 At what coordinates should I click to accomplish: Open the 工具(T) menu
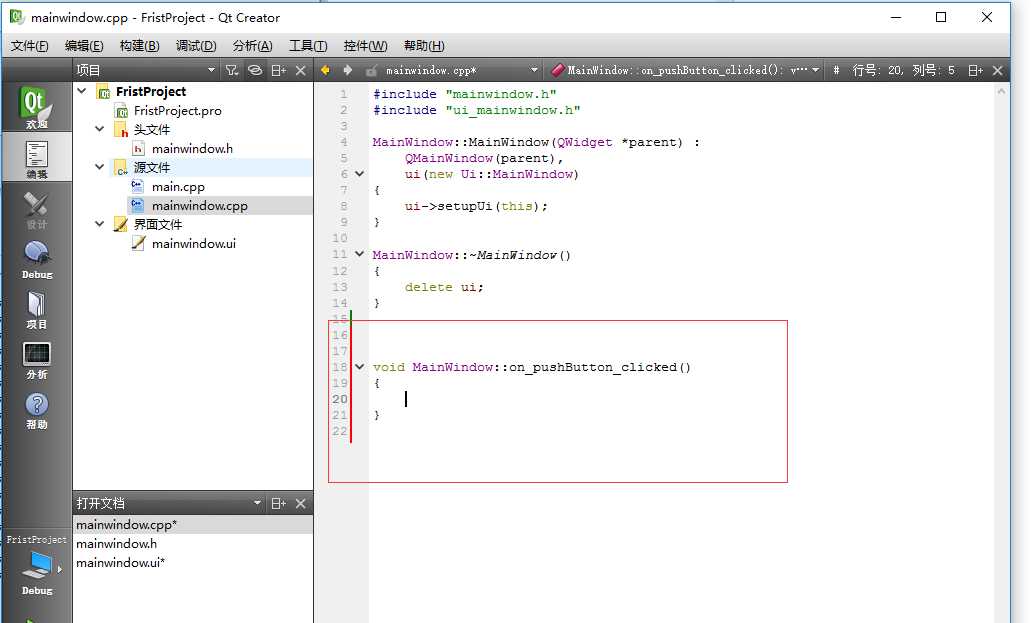[308, 45]
